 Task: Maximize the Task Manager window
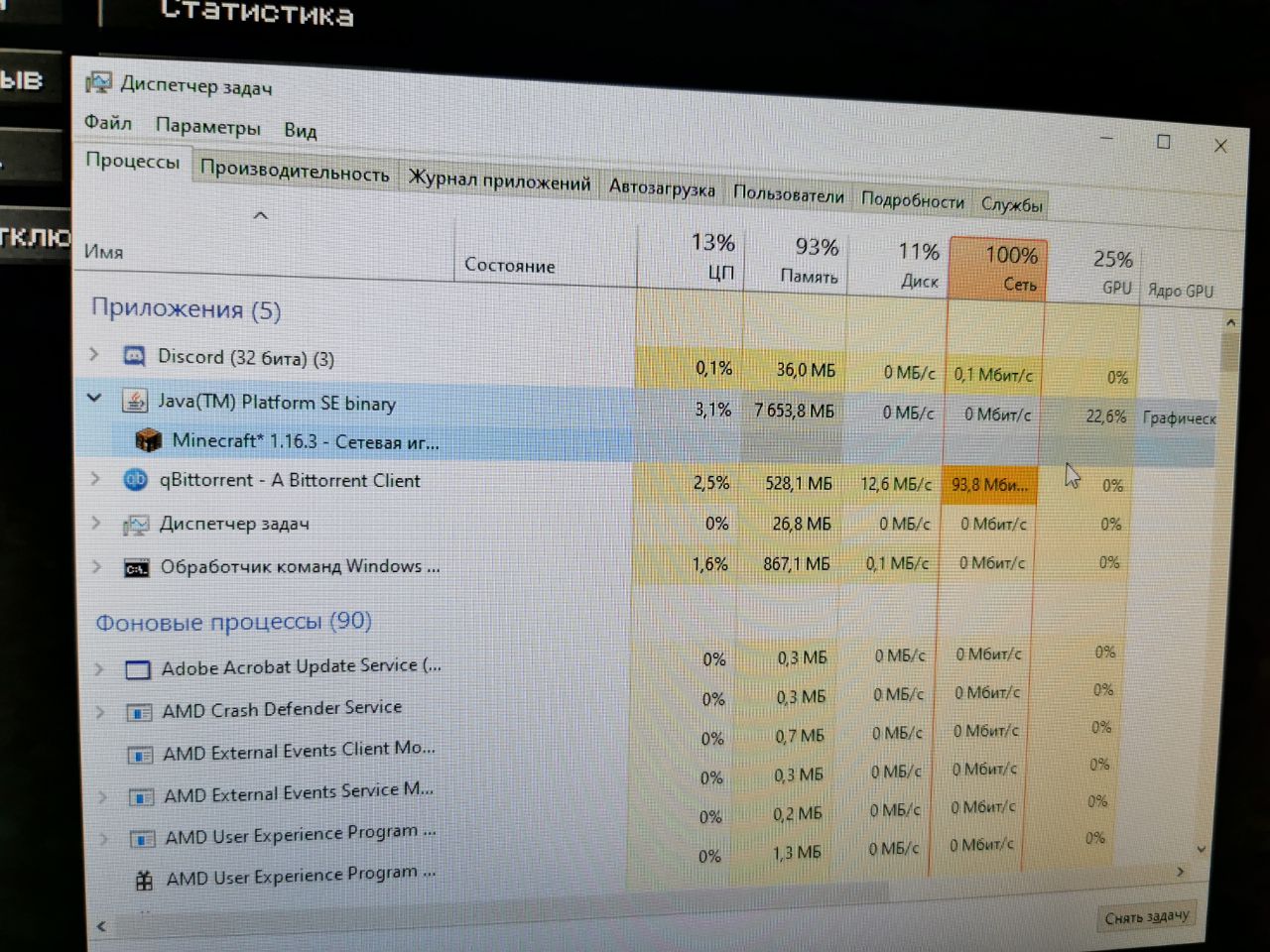pyautogui.click(x=1164, y=142)
